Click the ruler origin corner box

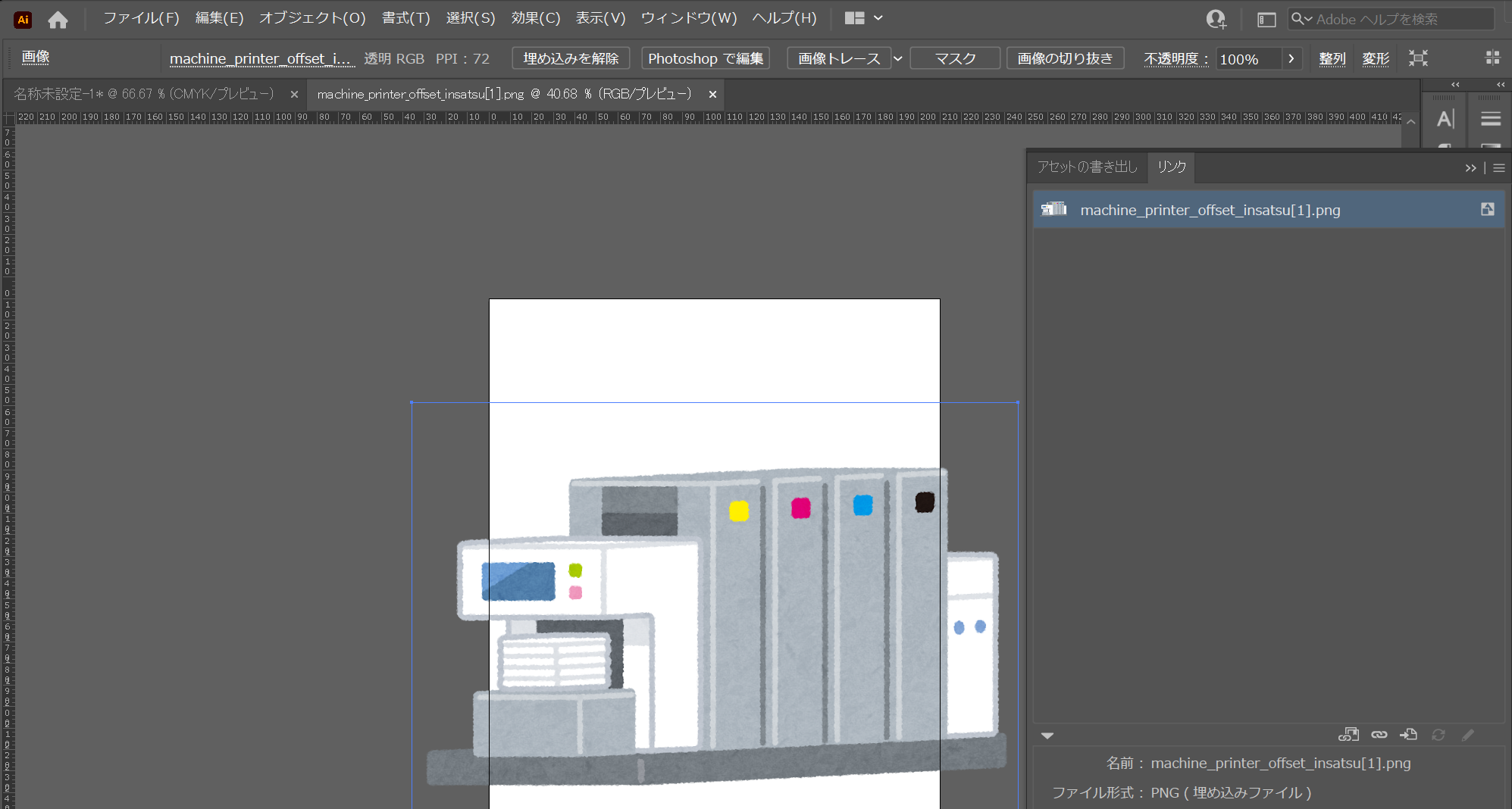click(x=8, y=117)
